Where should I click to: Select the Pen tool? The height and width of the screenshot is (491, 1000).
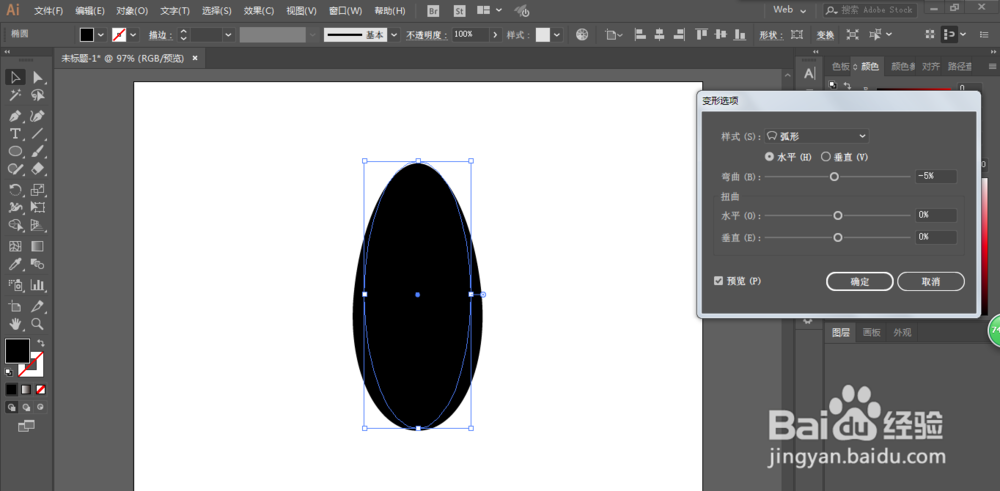(x=16, y=116)
